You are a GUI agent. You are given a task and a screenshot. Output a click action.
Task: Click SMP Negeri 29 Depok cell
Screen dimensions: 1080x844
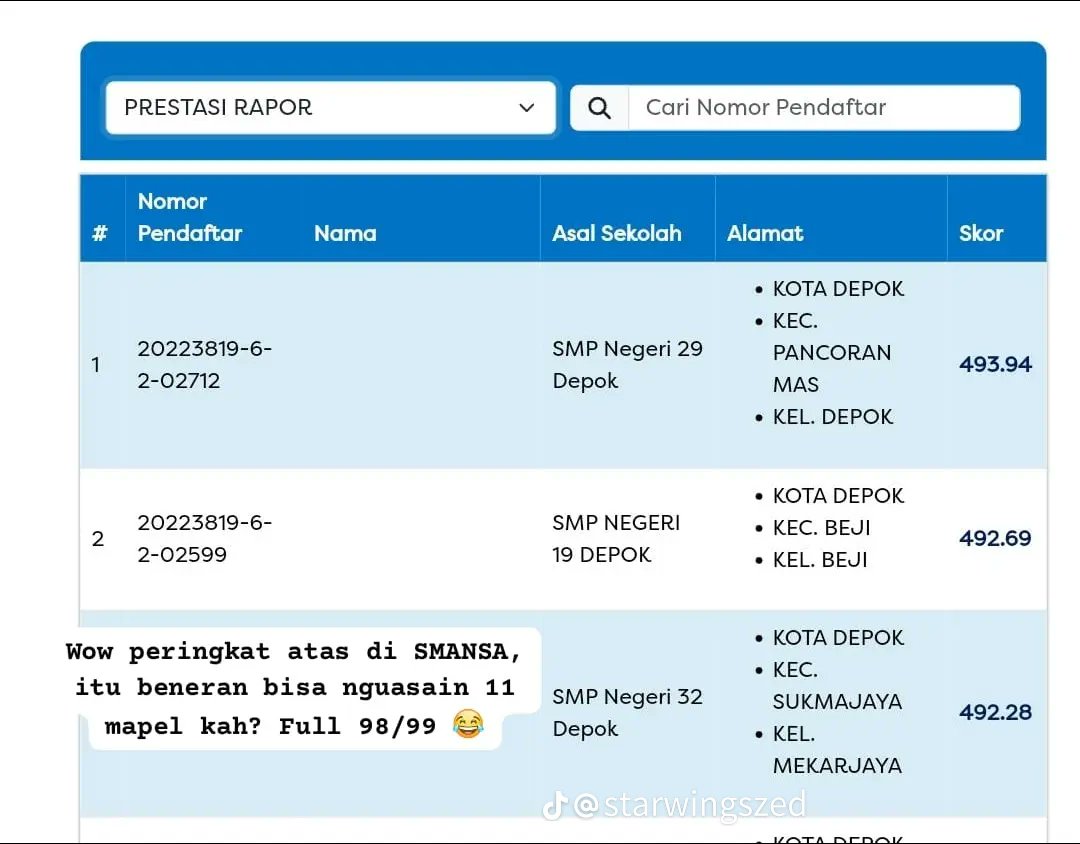[x=627, y=364]
